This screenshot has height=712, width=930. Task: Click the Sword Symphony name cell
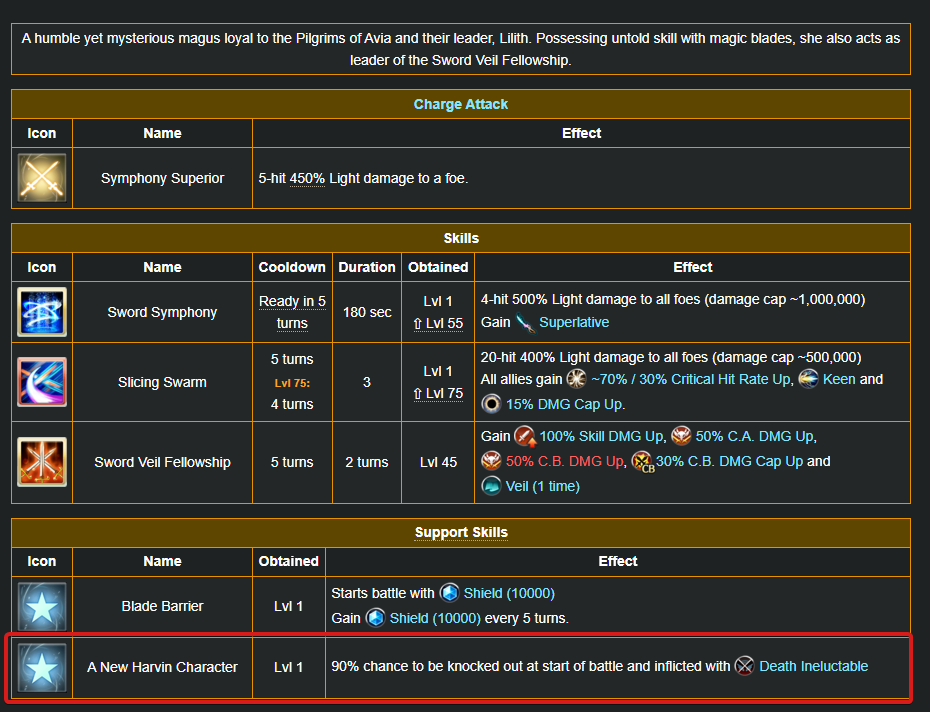coord(163,312)
